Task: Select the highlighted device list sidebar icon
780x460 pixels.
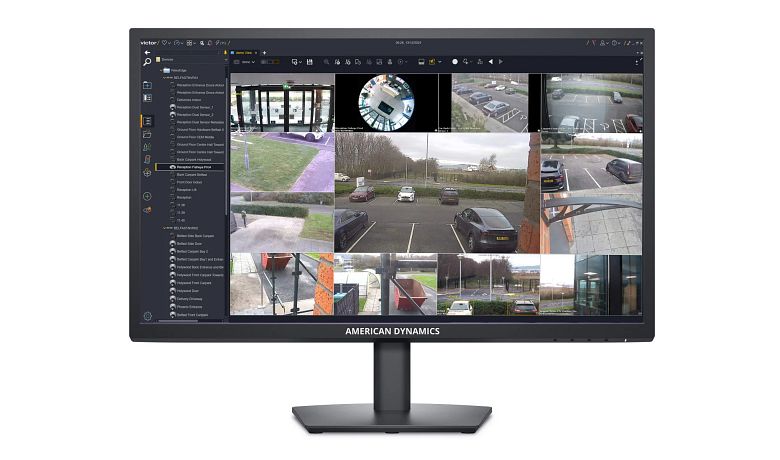Action: 147,121
